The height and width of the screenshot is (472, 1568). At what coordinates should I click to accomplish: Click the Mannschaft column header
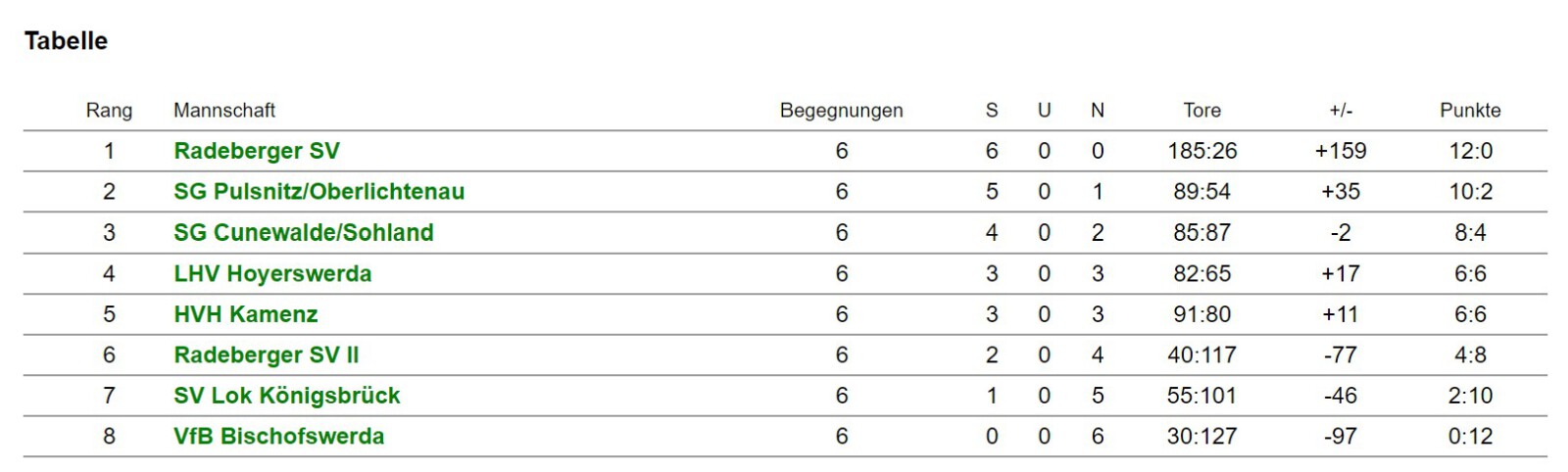(x=224, y=111)
